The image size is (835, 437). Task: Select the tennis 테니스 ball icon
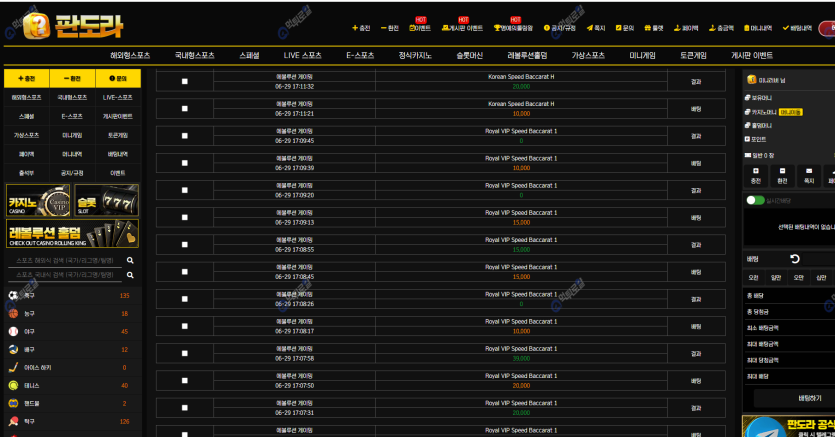click(13, 385)
